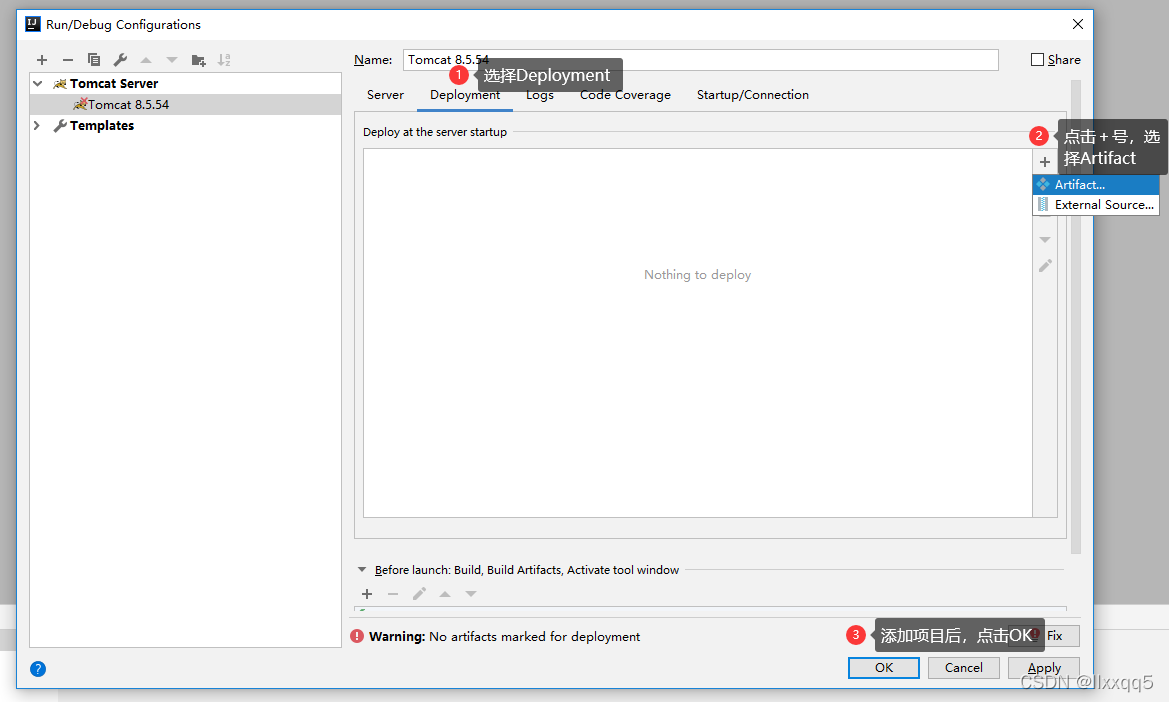Viewport: 1169px width, 702px height.
Task: Click the right panel vertical scrollbar
Action: point(1076,317)
